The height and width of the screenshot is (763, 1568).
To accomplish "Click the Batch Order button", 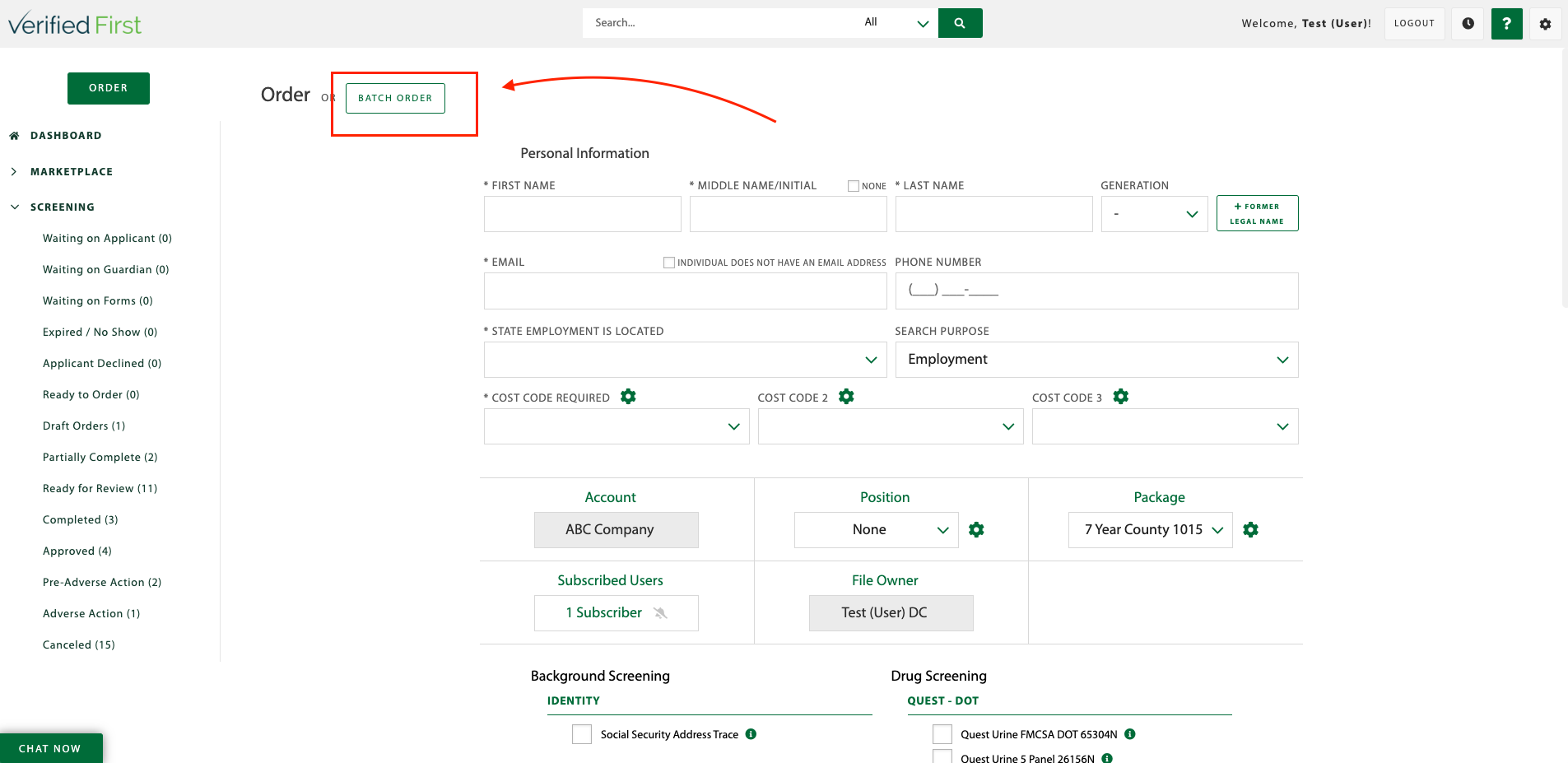I will 395,98.
